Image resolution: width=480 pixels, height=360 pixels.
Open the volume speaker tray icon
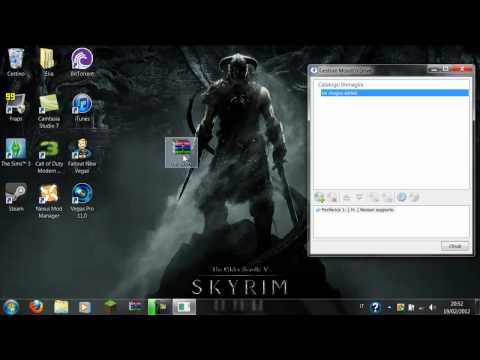coord(432,307)
